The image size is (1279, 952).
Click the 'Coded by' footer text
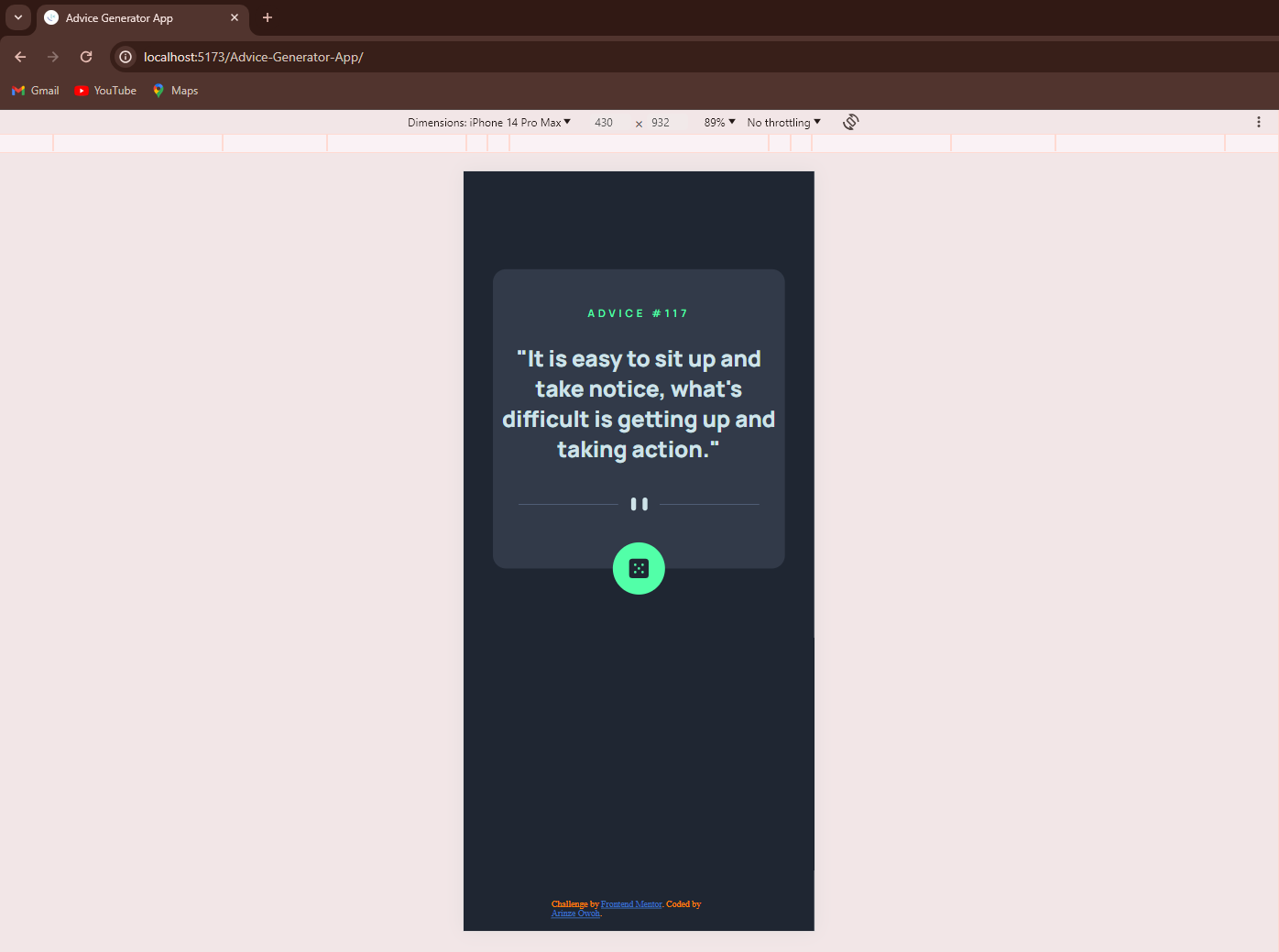click(x=683, y=904)
